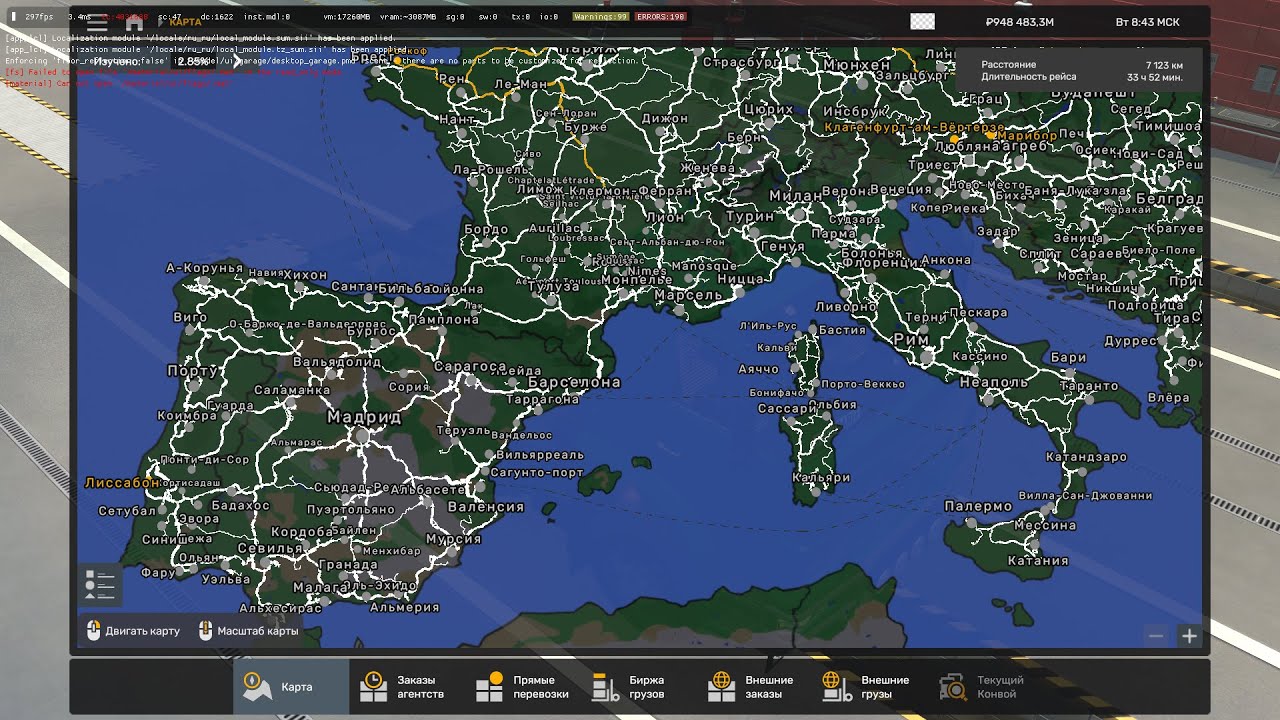Screen dimensions: 1280x720
Task: Open the map legend list icon
Action: coord(100,585)
